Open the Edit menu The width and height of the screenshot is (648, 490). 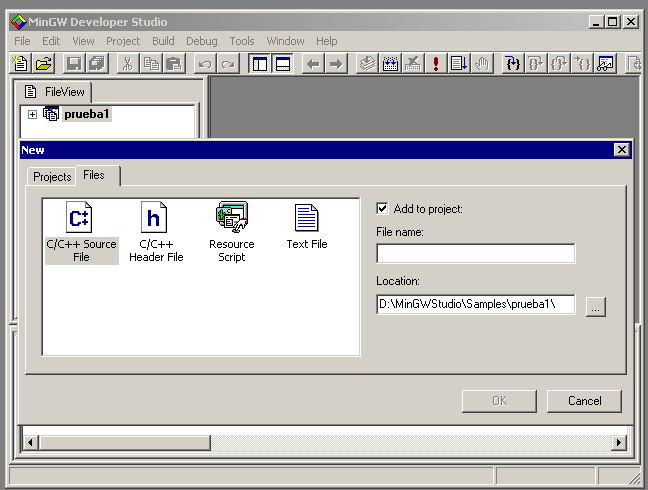pos(51,41)
